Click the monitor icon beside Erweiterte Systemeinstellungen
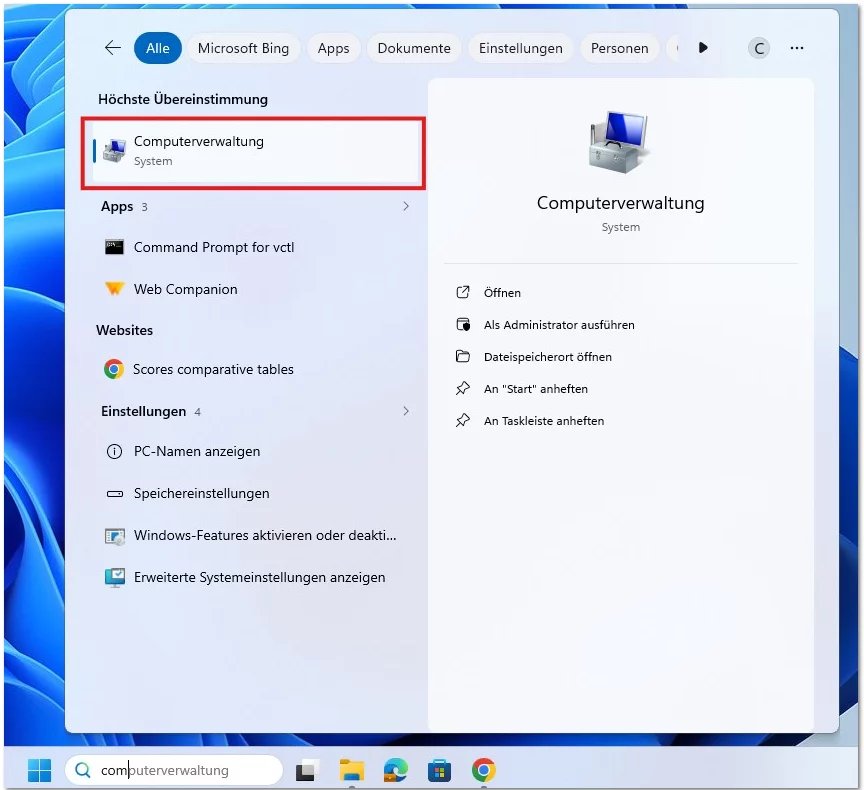 (115, 577)
